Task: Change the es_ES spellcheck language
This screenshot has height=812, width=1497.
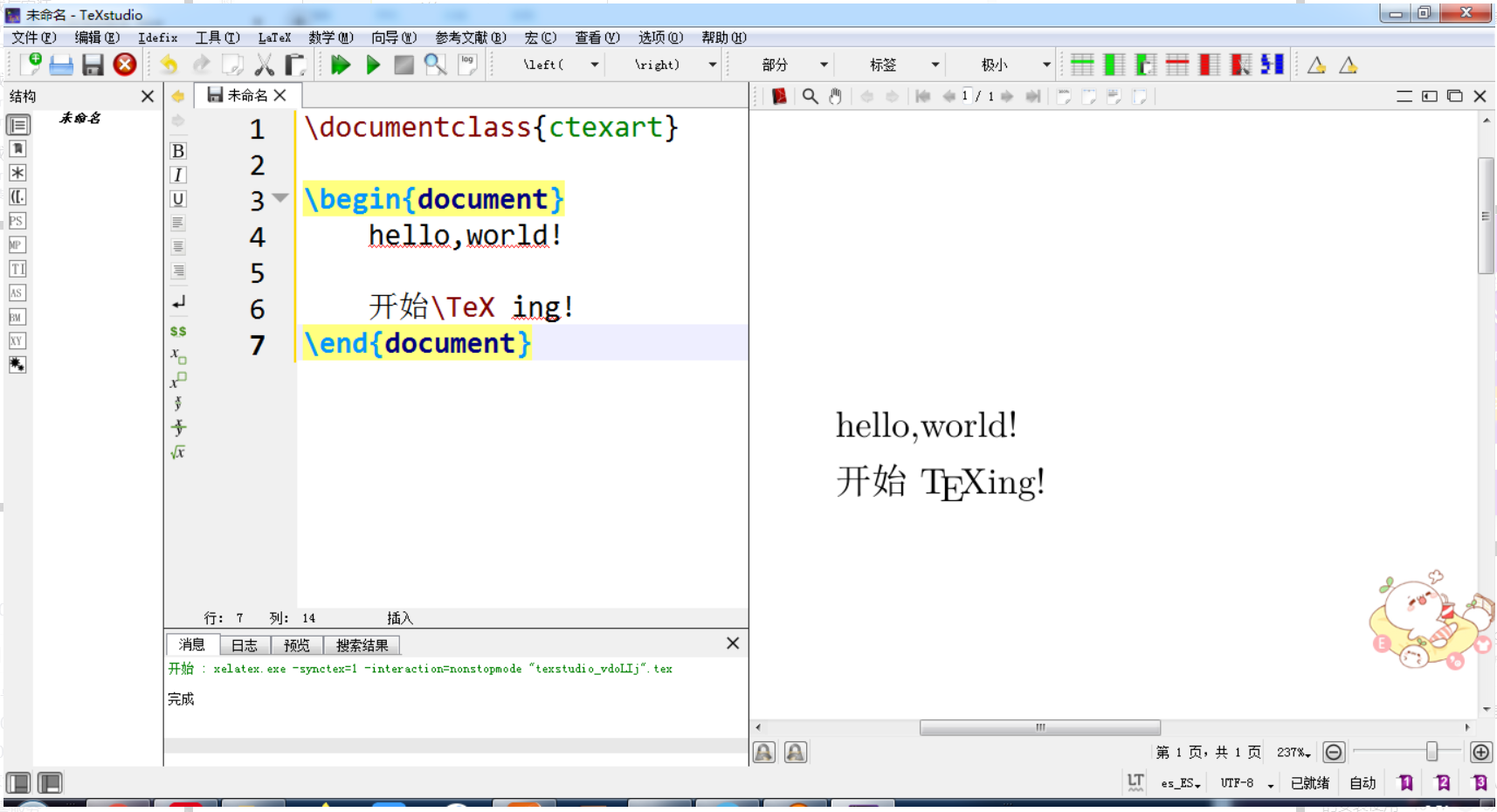Action: [1181, 783]
